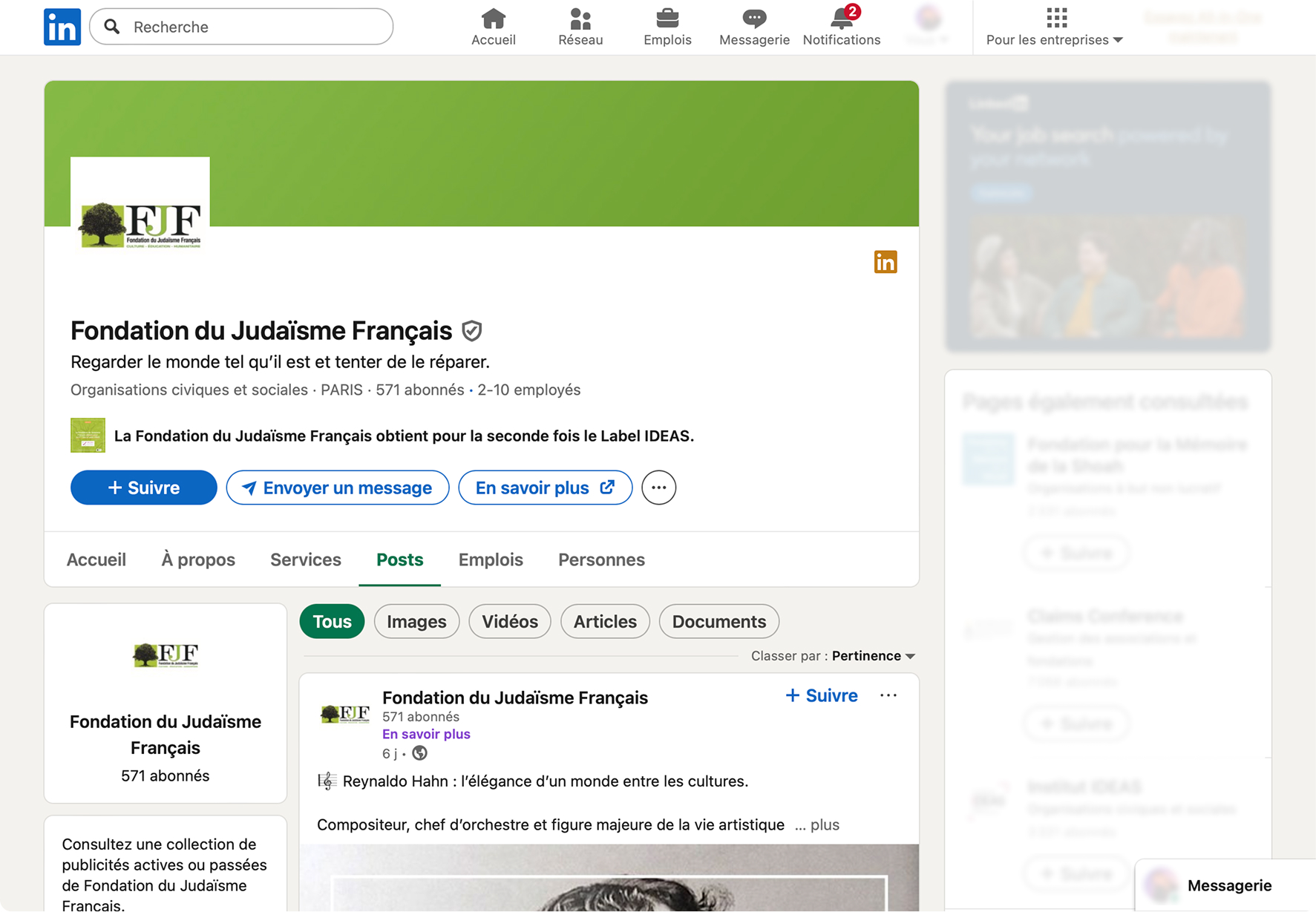Open the Réseau people icon
Image resolution: width=1316 pixels, height=912 pixels.
580,18
